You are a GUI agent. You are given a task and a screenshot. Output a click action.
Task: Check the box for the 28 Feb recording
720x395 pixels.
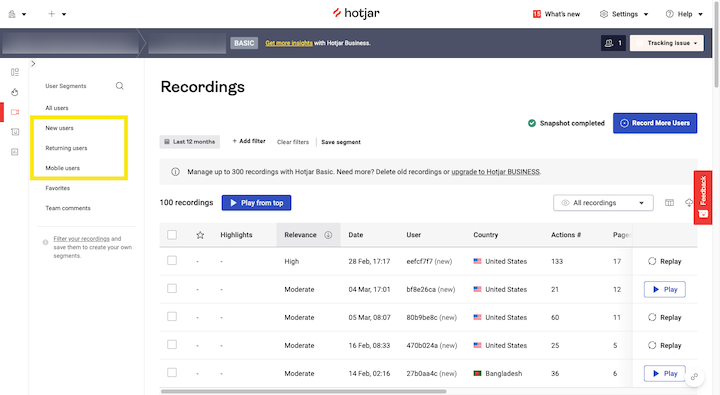(172, 260)
